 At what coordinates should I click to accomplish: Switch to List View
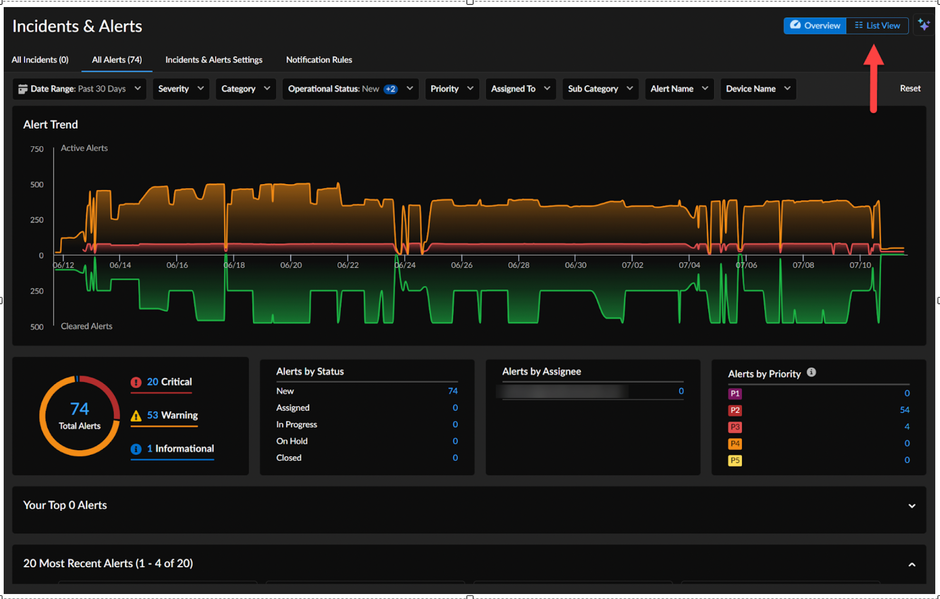coord(878,25)
